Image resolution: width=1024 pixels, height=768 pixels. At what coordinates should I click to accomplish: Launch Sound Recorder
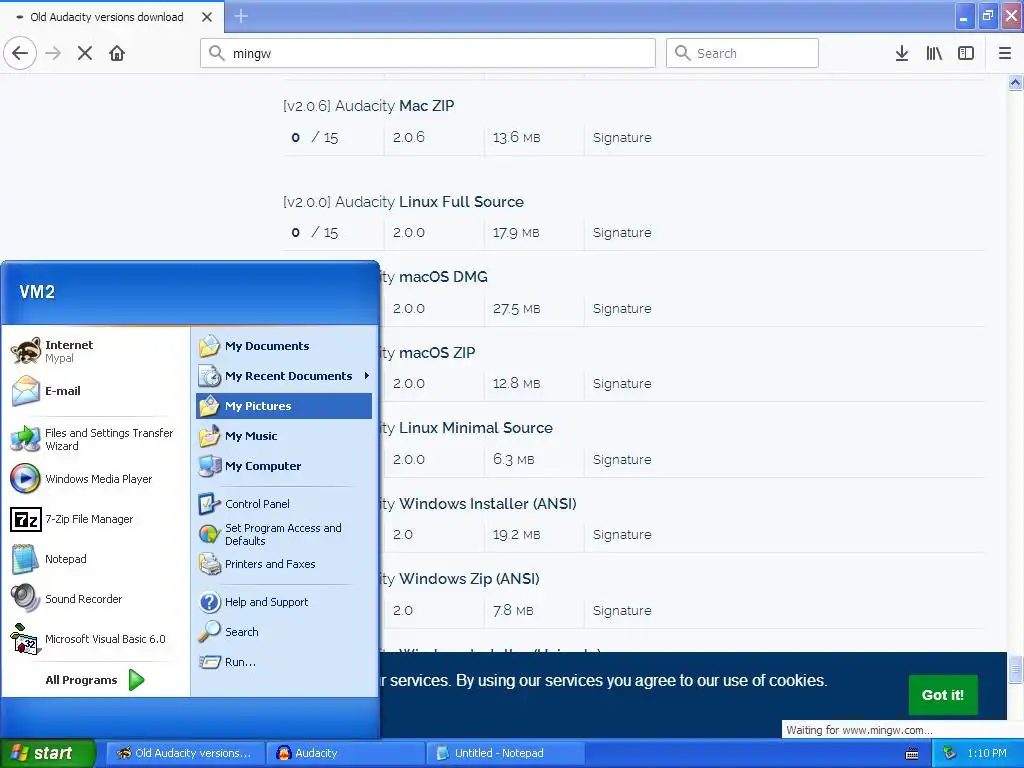click(96, 599)
